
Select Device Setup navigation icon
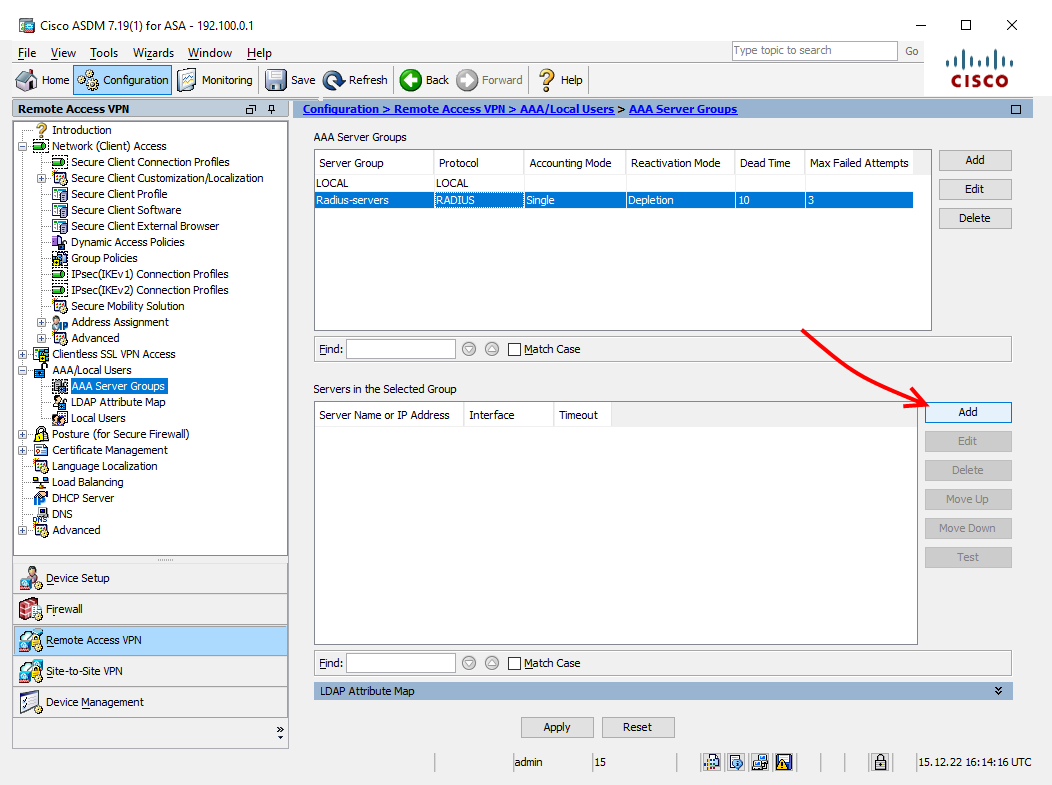click(31, 578)
